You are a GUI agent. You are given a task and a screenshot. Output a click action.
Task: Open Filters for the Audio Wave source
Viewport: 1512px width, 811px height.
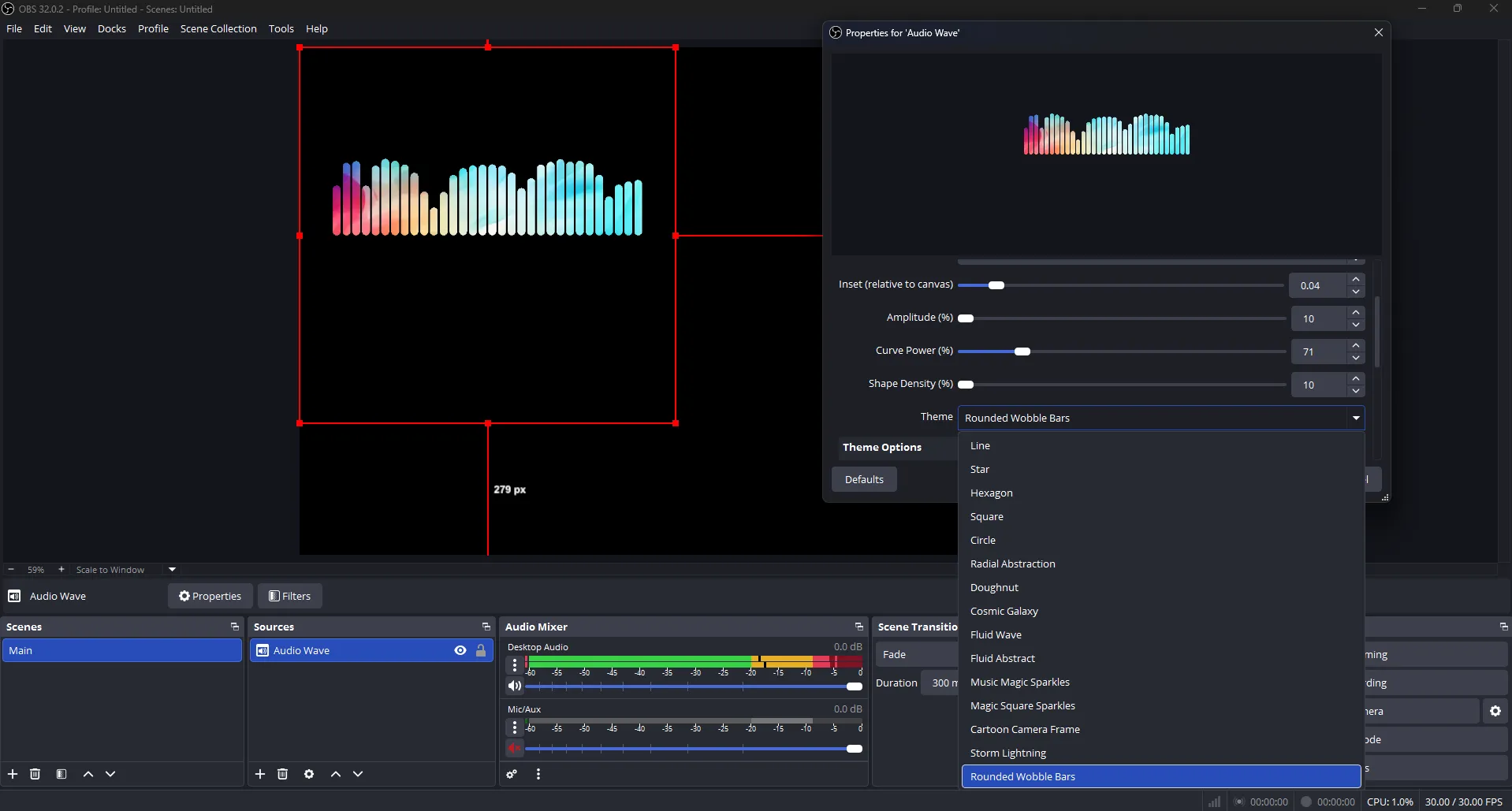coord(290,596)
